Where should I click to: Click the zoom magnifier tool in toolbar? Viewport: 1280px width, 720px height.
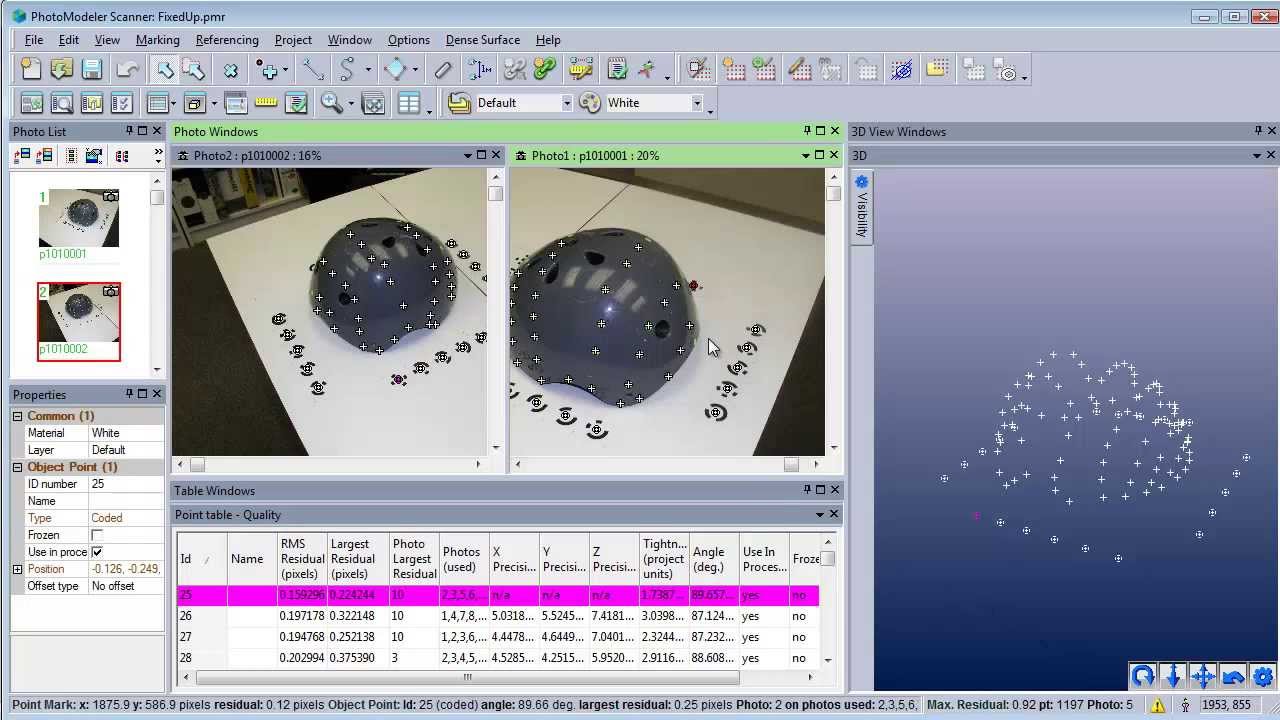click(331, 103)
